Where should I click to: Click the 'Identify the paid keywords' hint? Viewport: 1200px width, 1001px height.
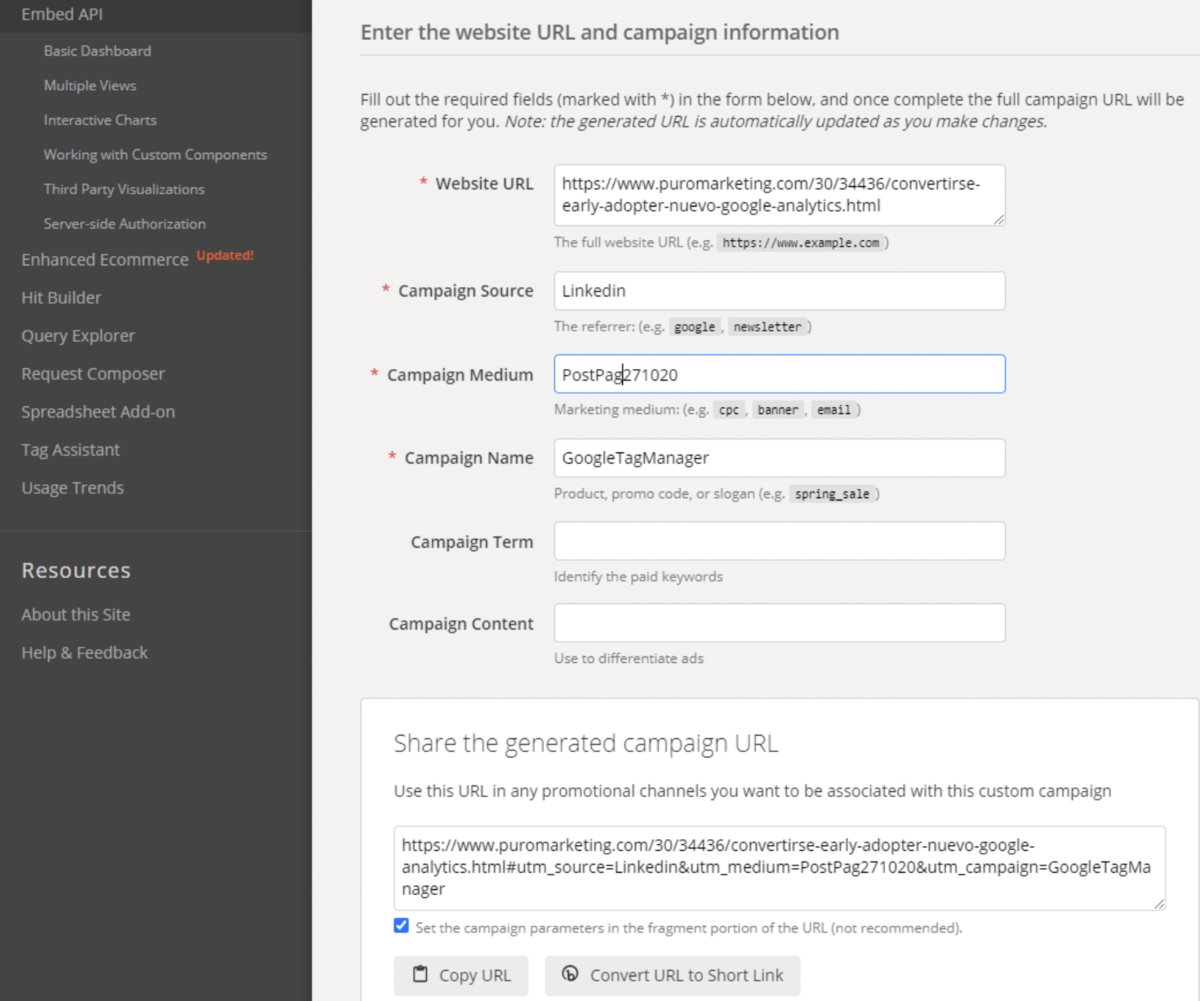(638, 577)
